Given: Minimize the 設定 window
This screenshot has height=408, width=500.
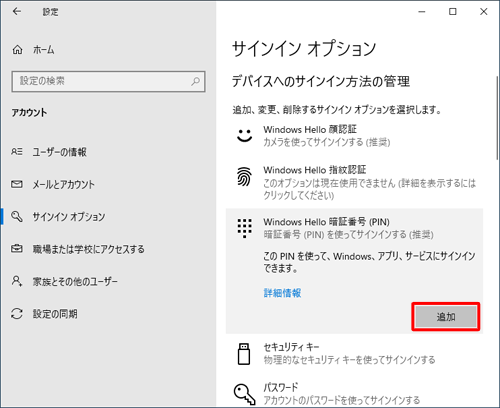Looking at the screenshot, I should (422, 12).
